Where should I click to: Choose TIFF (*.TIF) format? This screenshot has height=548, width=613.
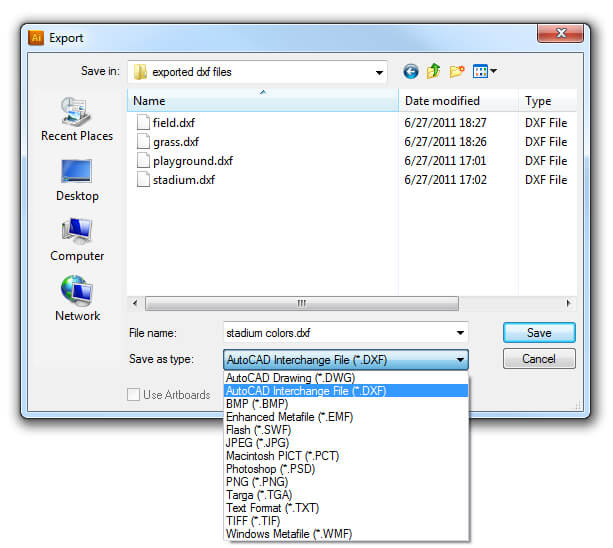(x=346, y=521)
